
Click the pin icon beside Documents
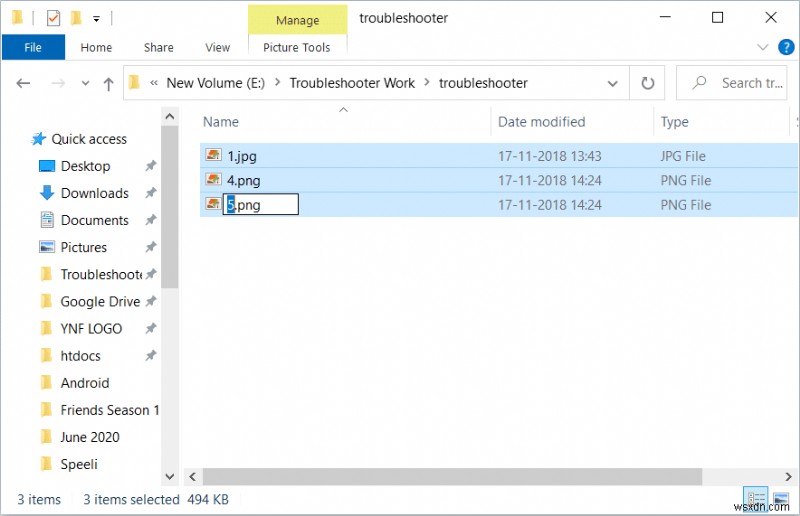[151, 220]
